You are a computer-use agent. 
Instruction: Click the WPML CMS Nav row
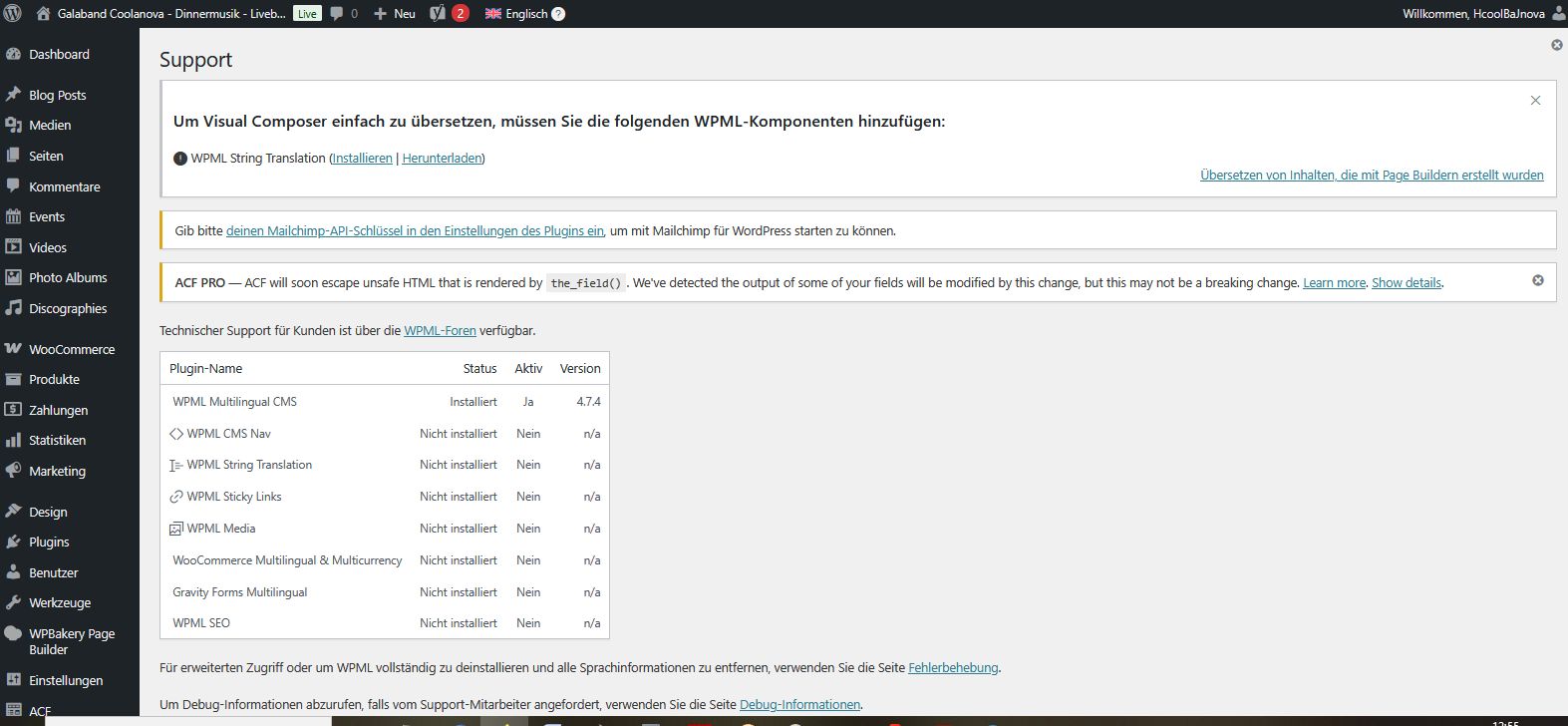(x=385, y=434)
